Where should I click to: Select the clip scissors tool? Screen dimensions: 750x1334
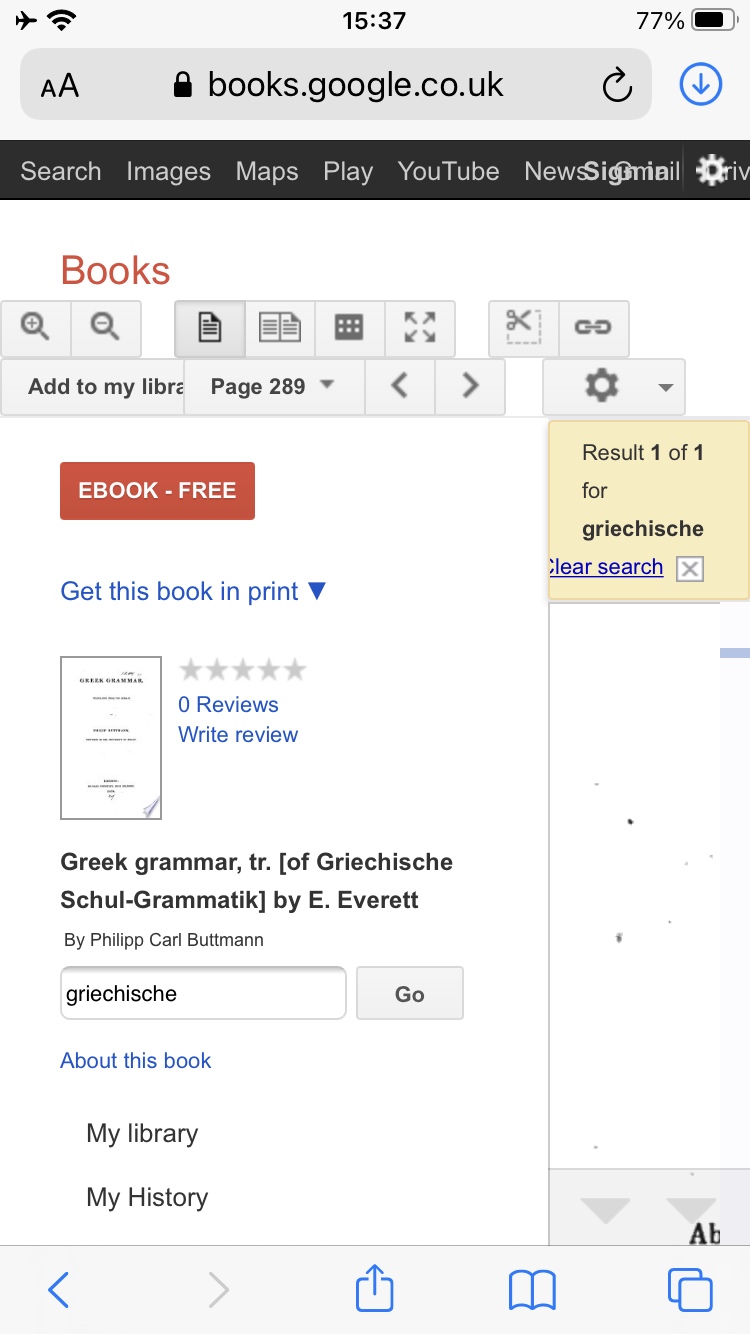coord(523,328)
